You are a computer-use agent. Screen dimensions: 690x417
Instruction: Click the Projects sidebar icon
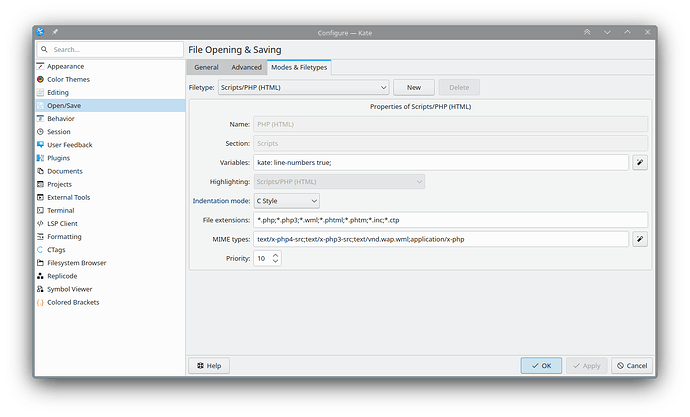pos(40,184)
